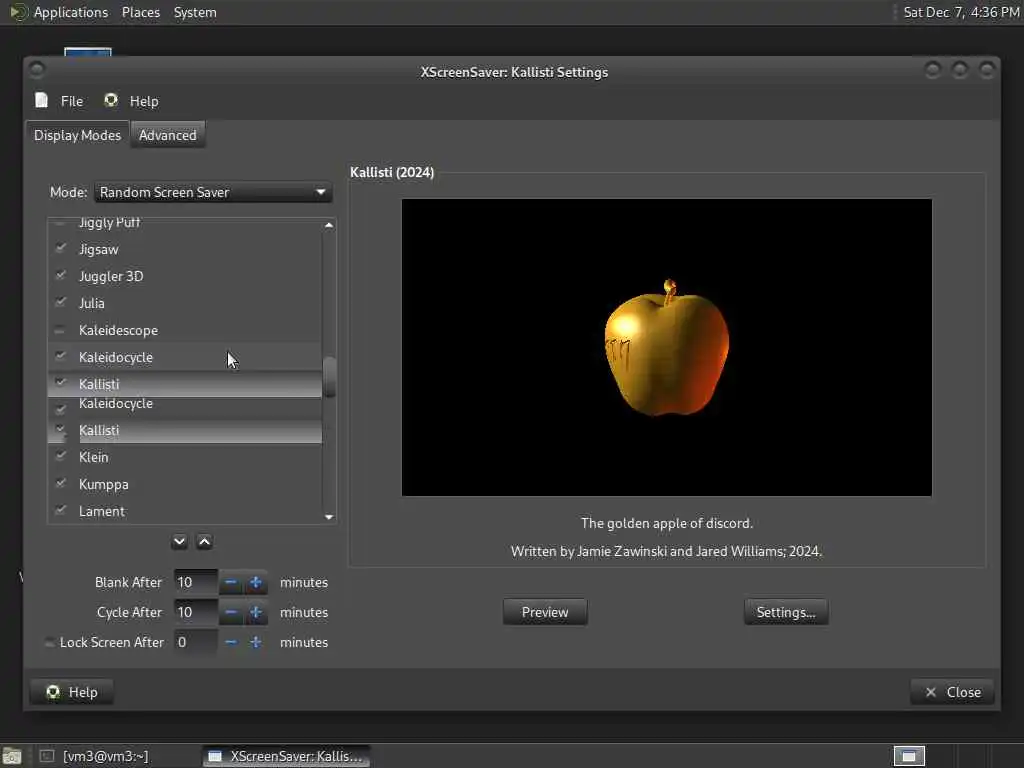The image size is (1024, 768).
Task: Click the golden apple preview image
Action: 667,347
